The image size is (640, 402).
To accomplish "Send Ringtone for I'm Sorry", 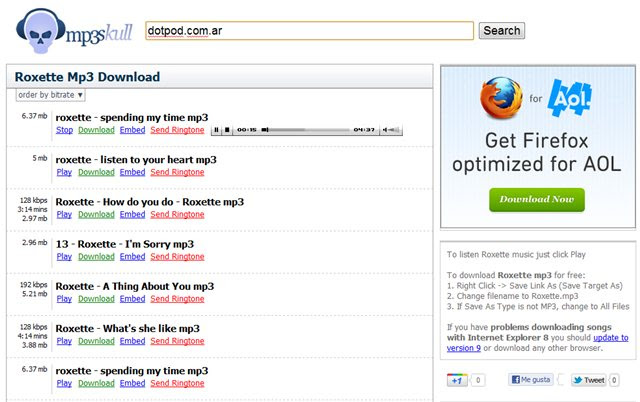I will (177, 257).
